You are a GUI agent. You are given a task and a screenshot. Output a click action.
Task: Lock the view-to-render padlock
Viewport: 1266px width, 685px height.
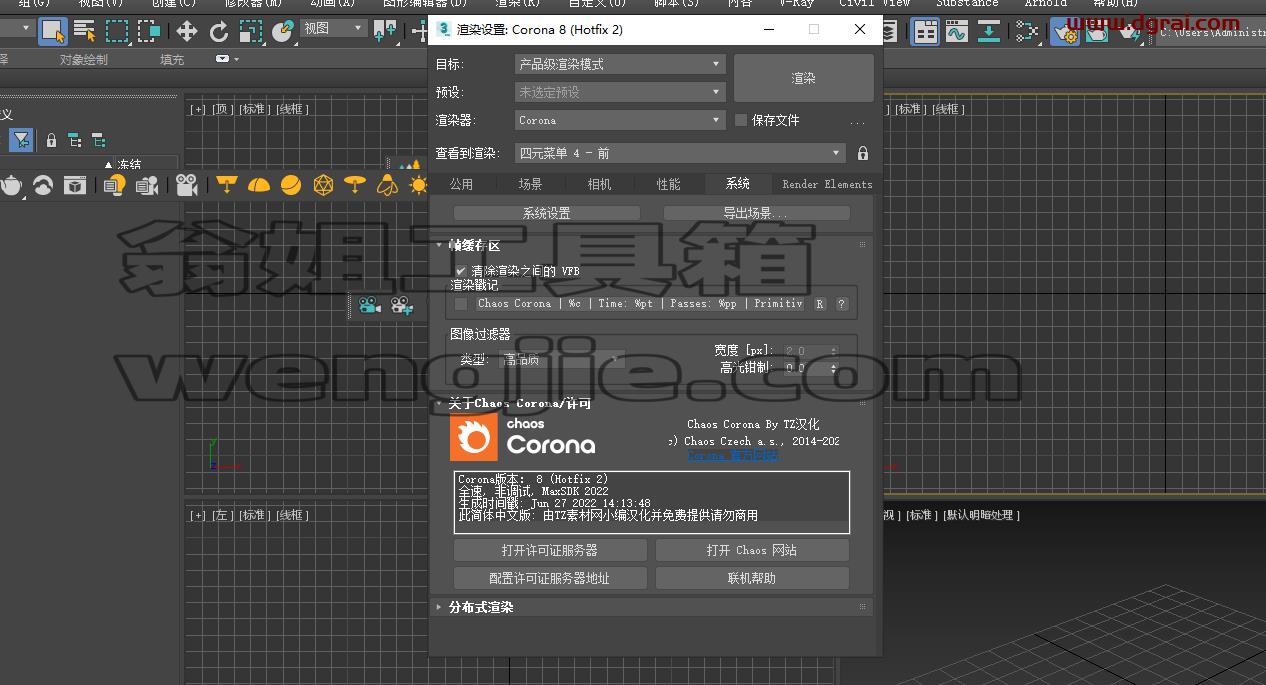tap(863, 153)
